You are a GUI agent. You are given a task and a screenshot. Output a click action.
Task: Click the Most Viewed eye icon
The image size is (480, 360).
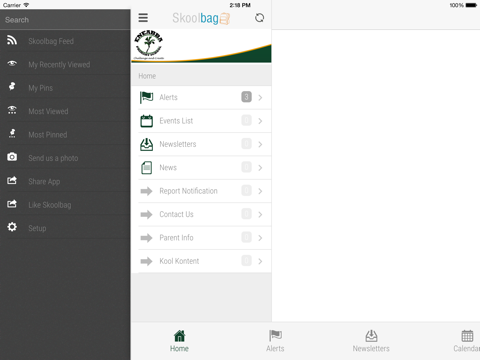[x=12, y=110]
